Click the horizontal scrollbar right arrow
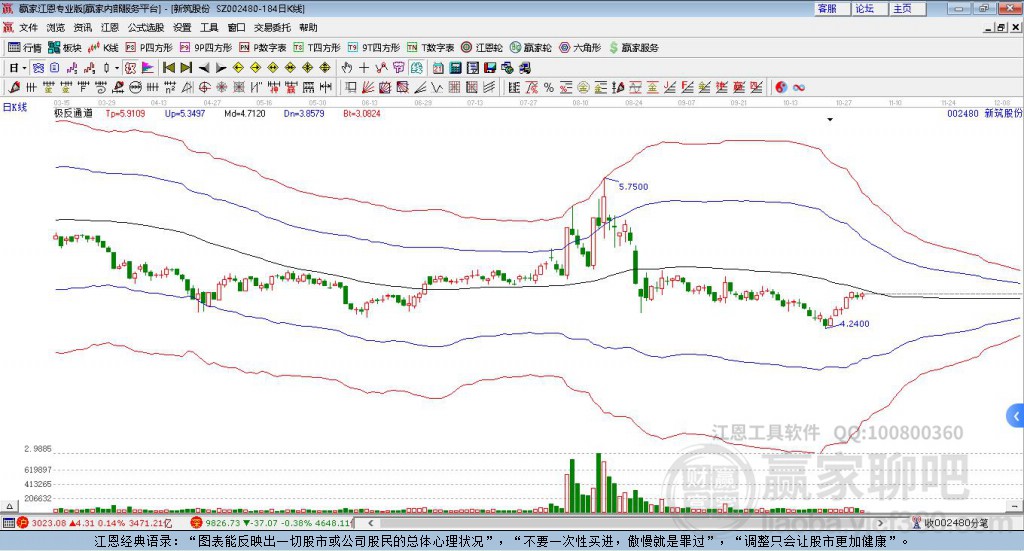The image size is (1024, 551). (880, 523)
